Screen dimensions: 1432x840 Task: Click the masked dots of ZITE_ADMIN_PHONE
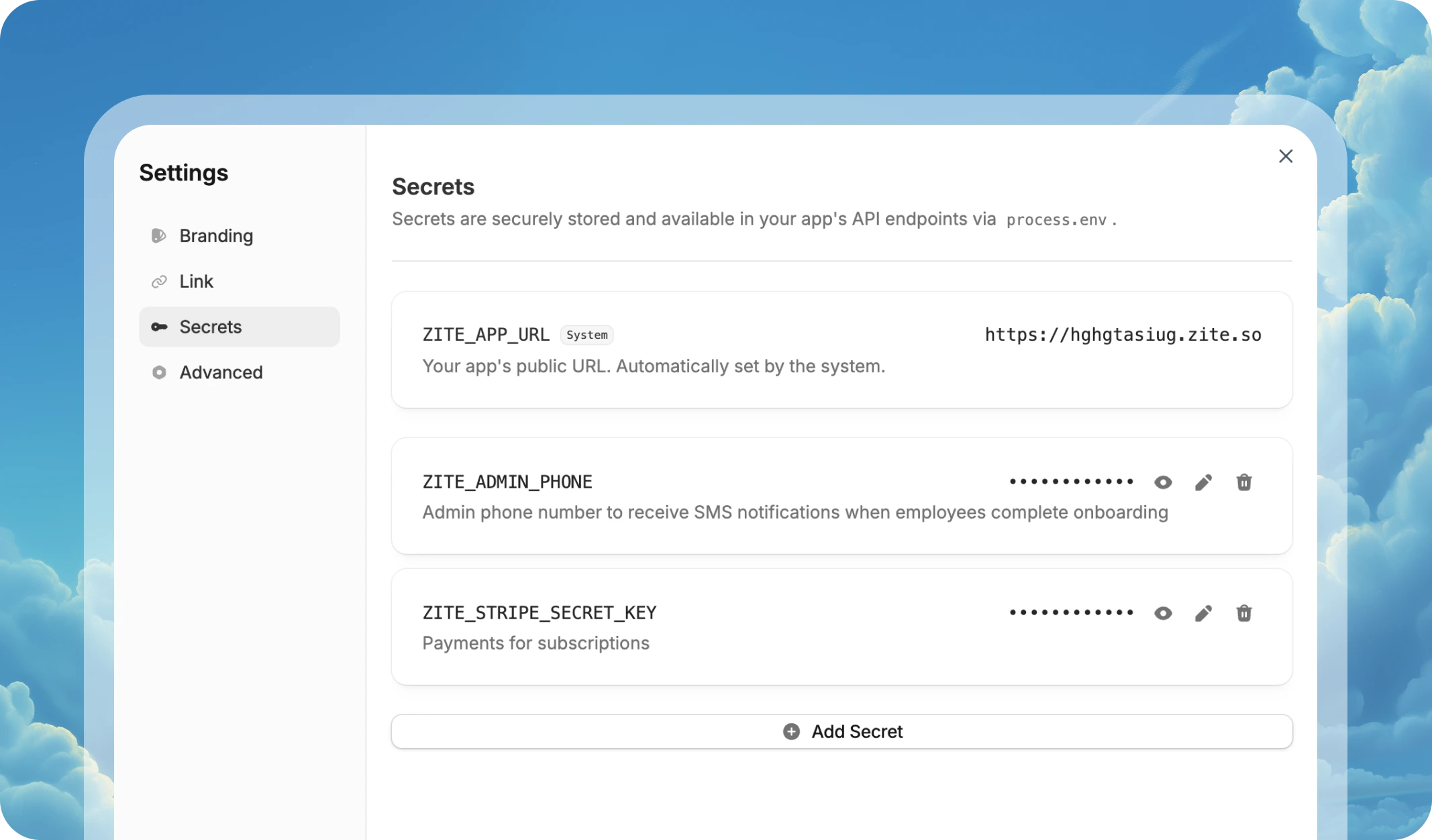pyautogui.click(x=1071, y=480)
